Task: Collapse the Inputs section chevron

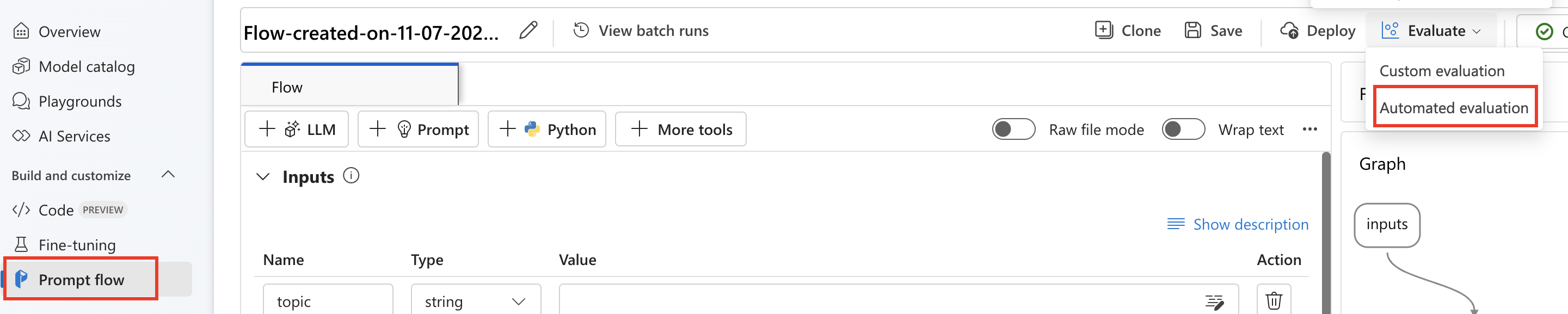Action: click(x=262, y=177)
